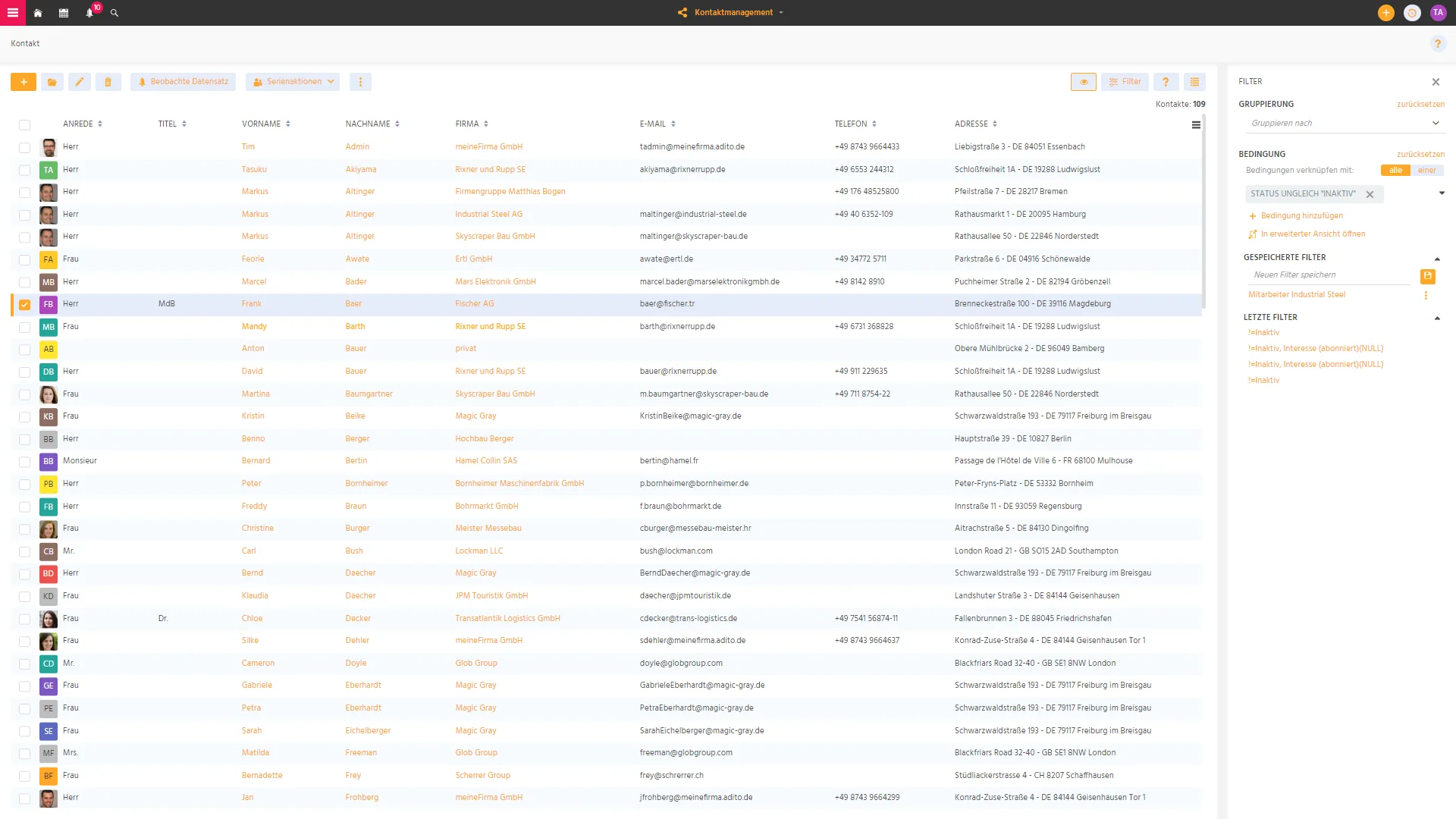Viewport: 1456px width, 819px height.
Task: Click the orange add new contact button
Action: click(x=24, y=82)
